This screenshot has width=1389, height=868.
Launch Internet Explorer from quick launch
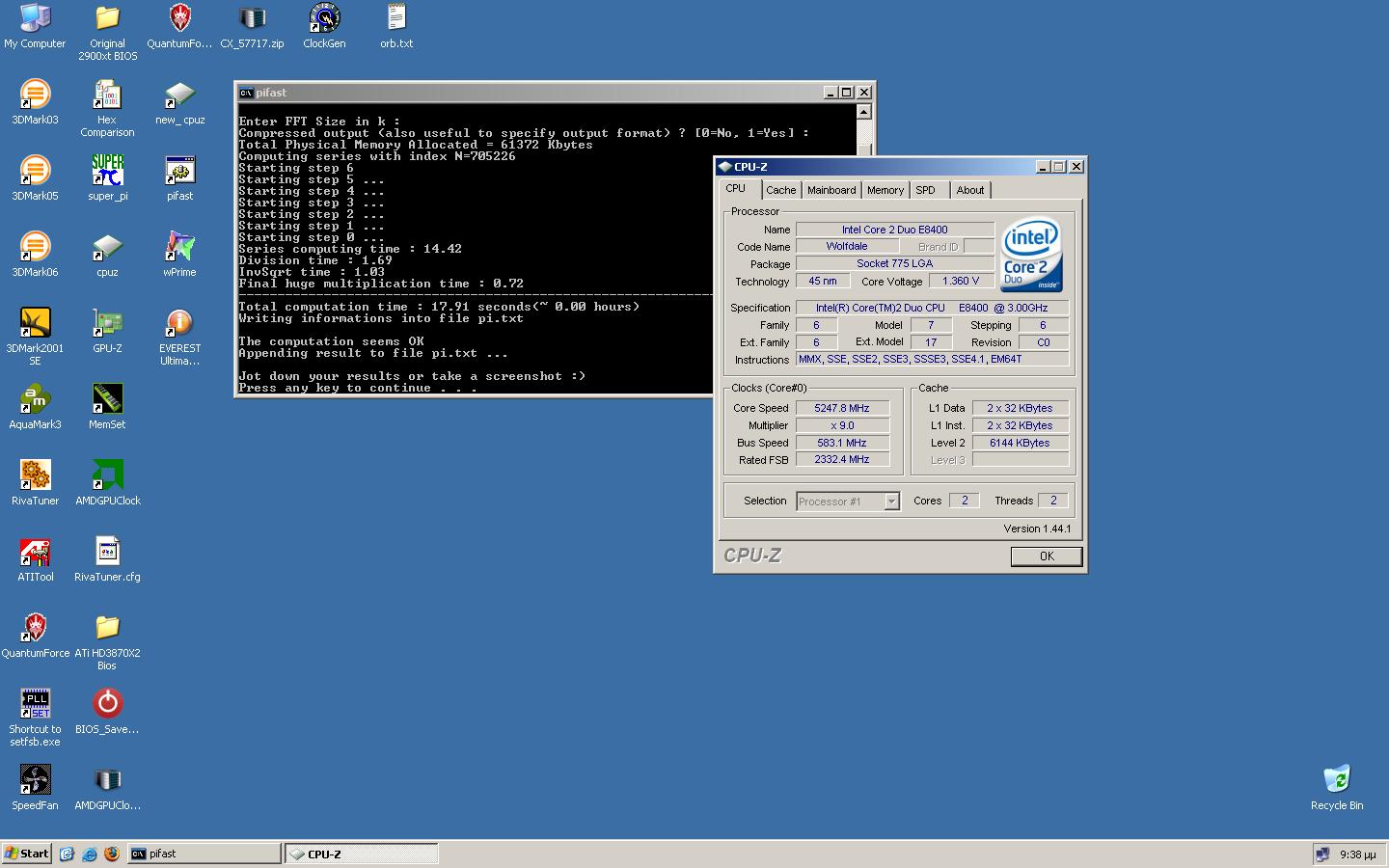(x=90, y=854)
